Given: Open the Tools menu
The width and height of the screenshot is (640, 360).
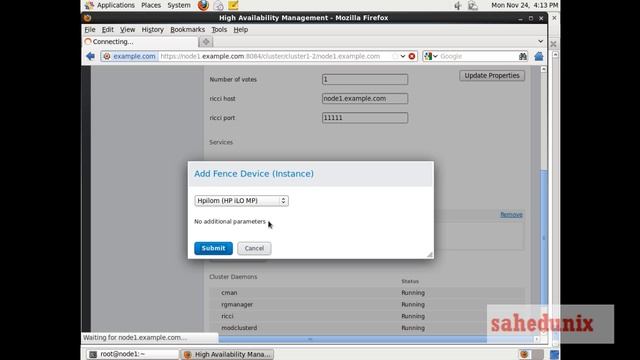Looking at the screenshot, I should pos(219,29).
